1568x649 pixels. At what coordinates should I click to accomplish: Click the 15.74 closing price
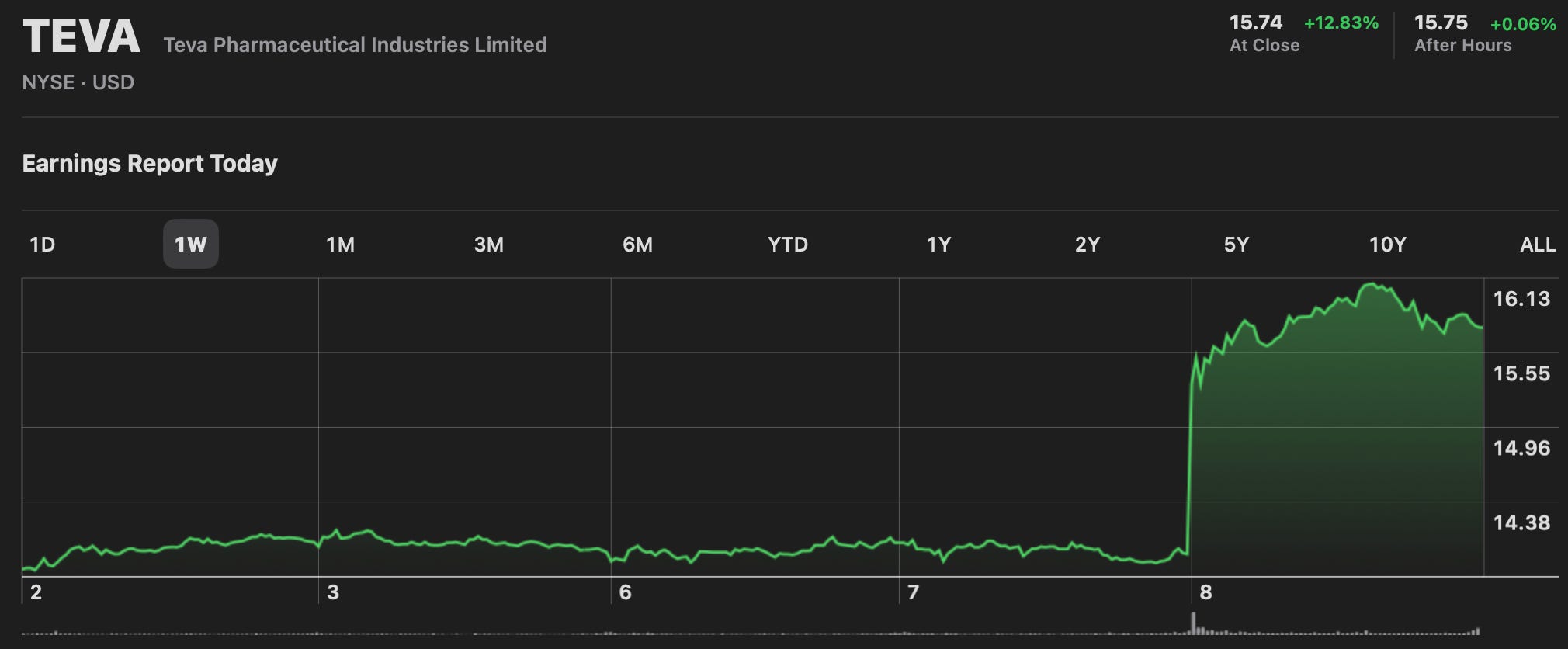click(x=1256, y=23)
